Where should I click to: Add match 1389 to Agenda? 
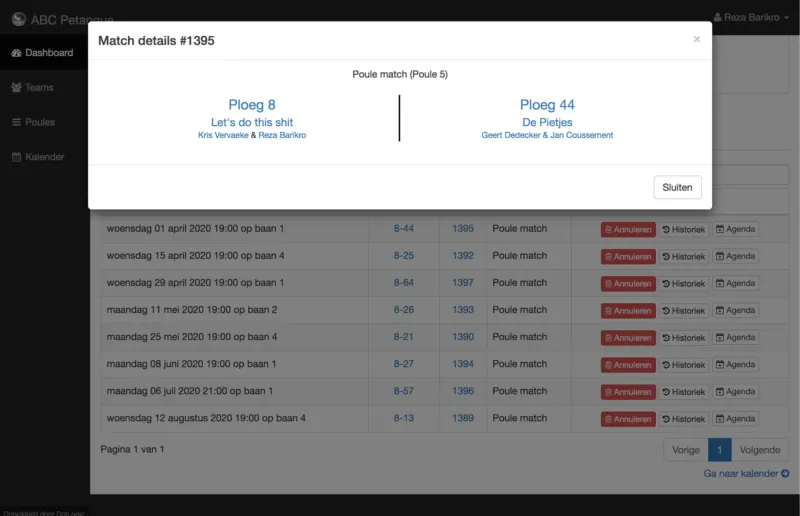click(x=735, y=419)
